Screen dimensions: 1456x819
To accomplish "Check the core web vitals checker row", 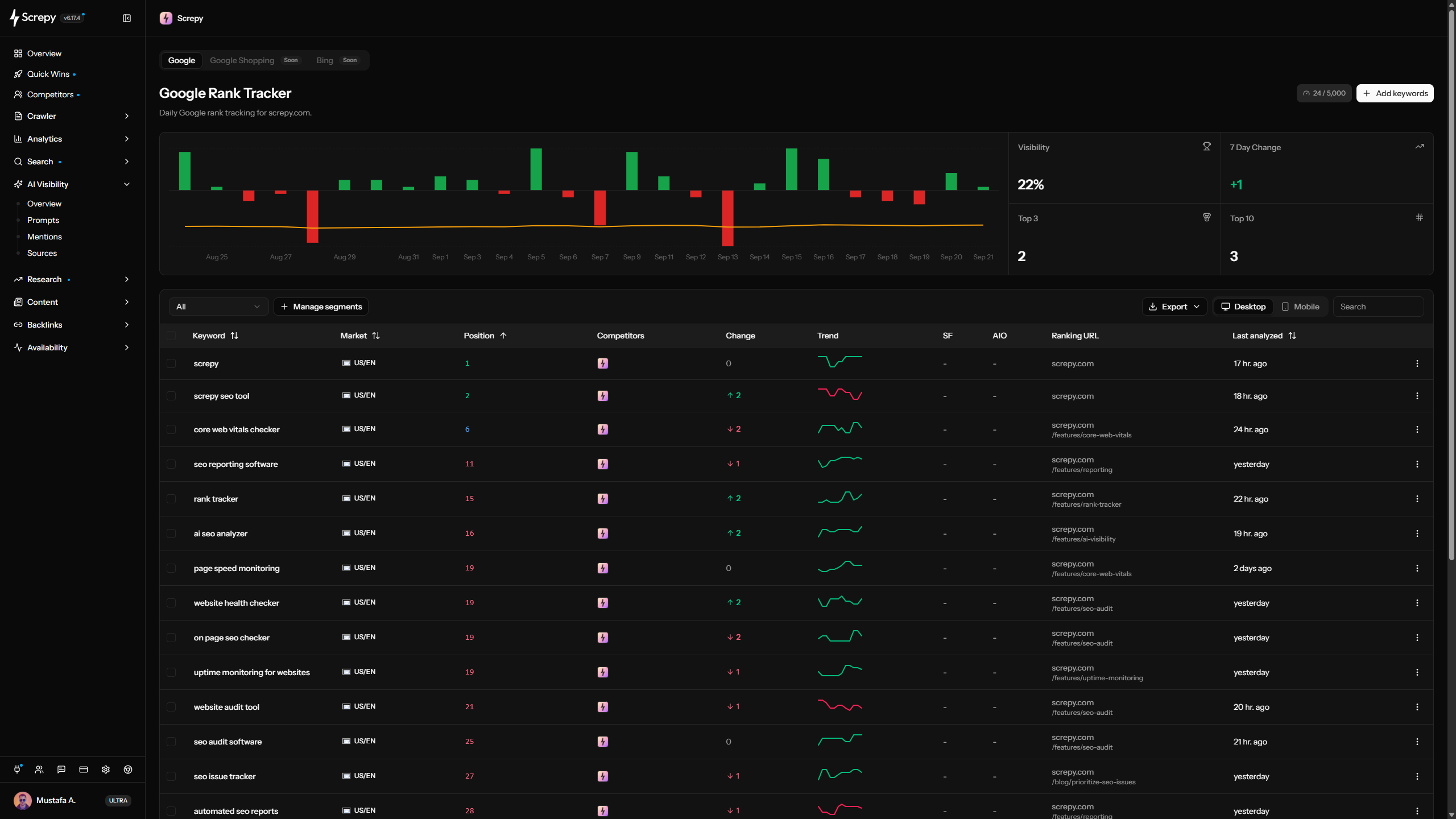I will [171, 429].
